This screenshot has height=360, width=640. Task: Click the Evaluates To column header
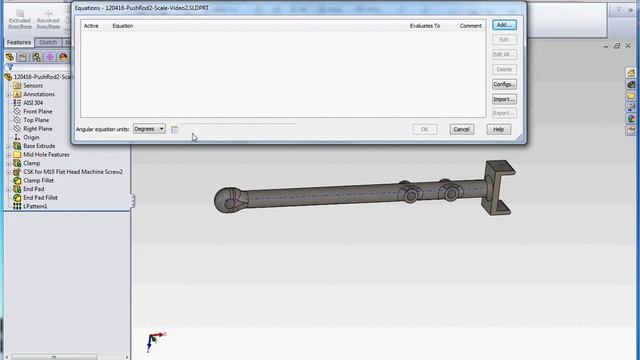tap(424, 26)
